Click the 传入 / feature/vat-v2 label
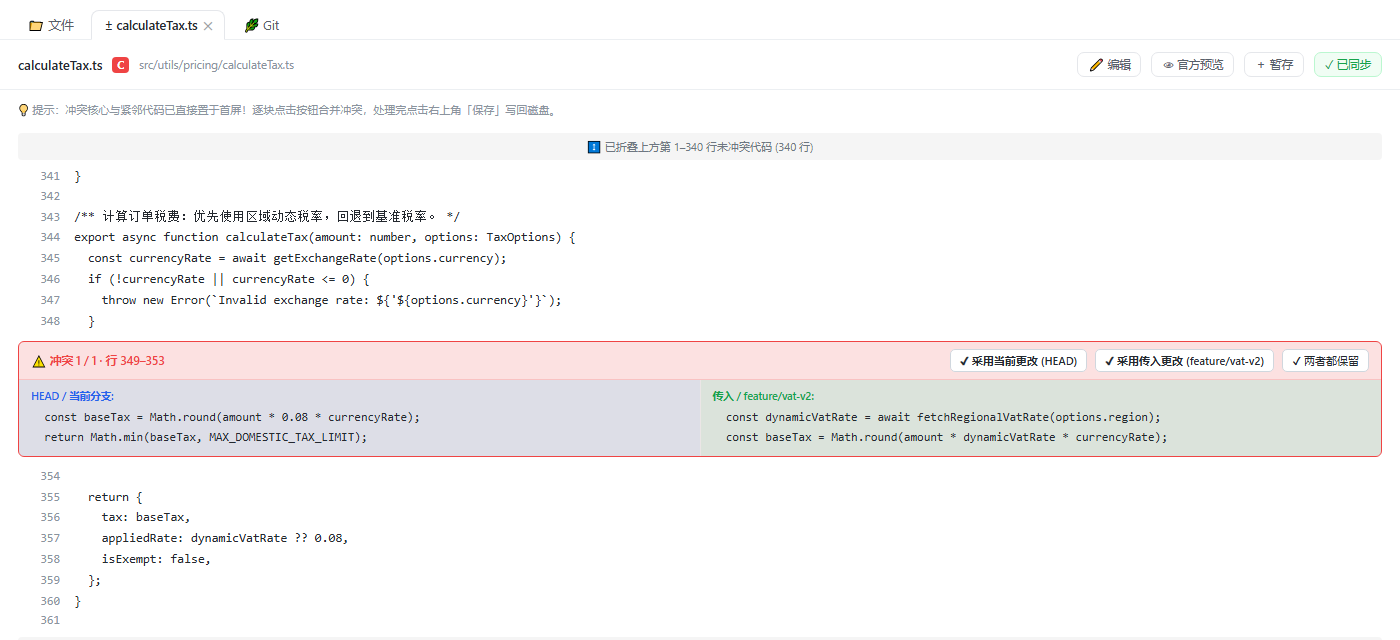The width and height of the screenshot is (1400, 640). [x=763, y=396]
